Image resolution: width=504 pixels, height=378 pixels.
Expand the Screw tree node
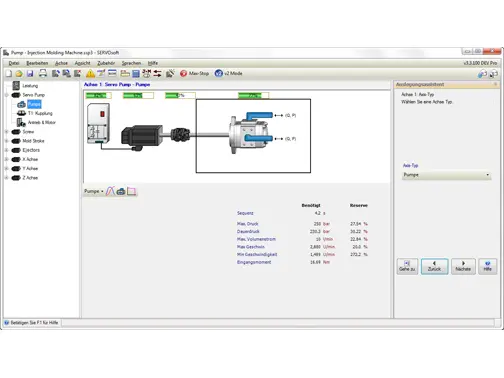[x=6, y=132]
